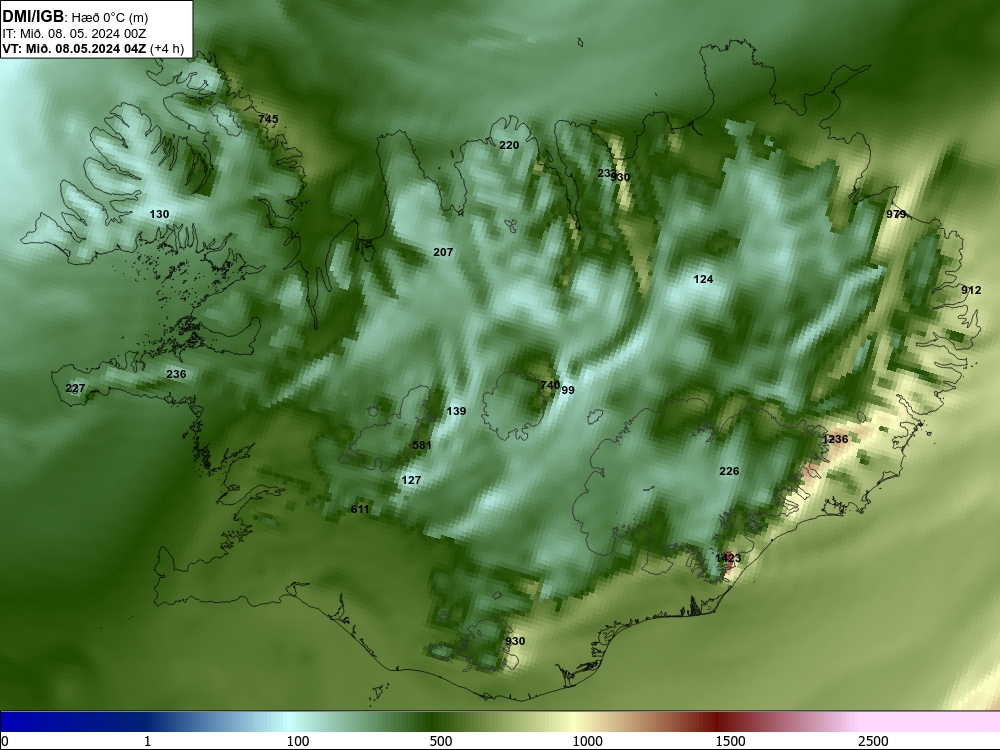Click the map value 912

coord(971,290)
